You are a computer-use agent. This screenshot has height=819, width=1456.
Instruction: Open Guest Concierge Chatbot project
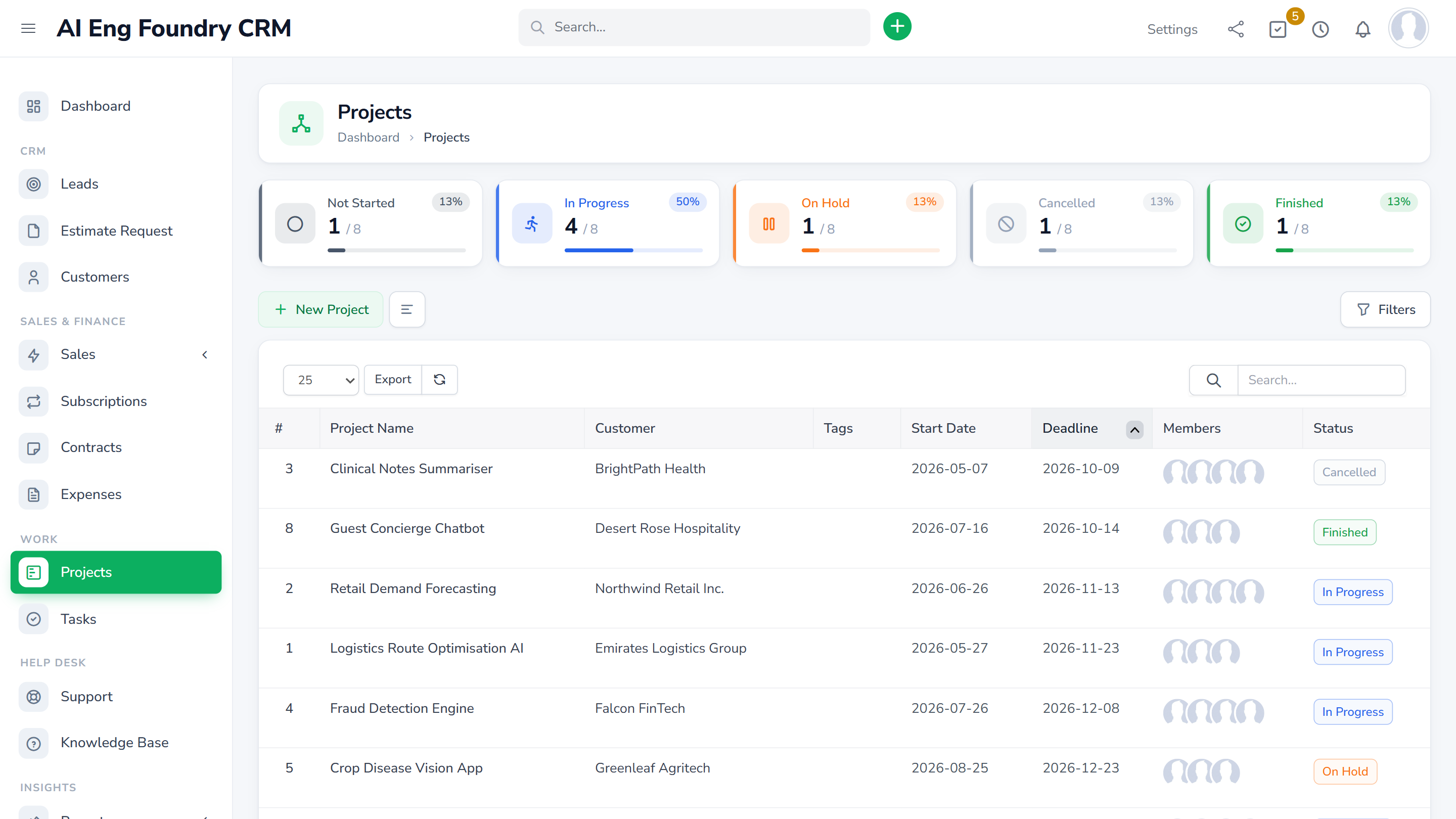click(x=407, y=528)
